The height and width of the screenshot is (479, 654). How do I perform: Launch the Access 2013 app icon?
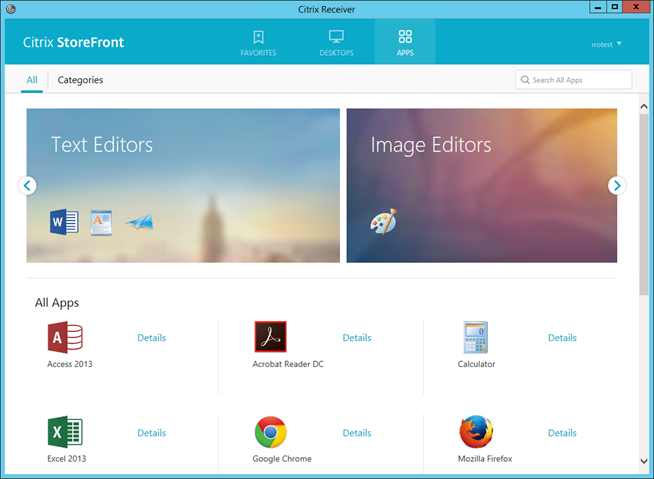point(65,337)
